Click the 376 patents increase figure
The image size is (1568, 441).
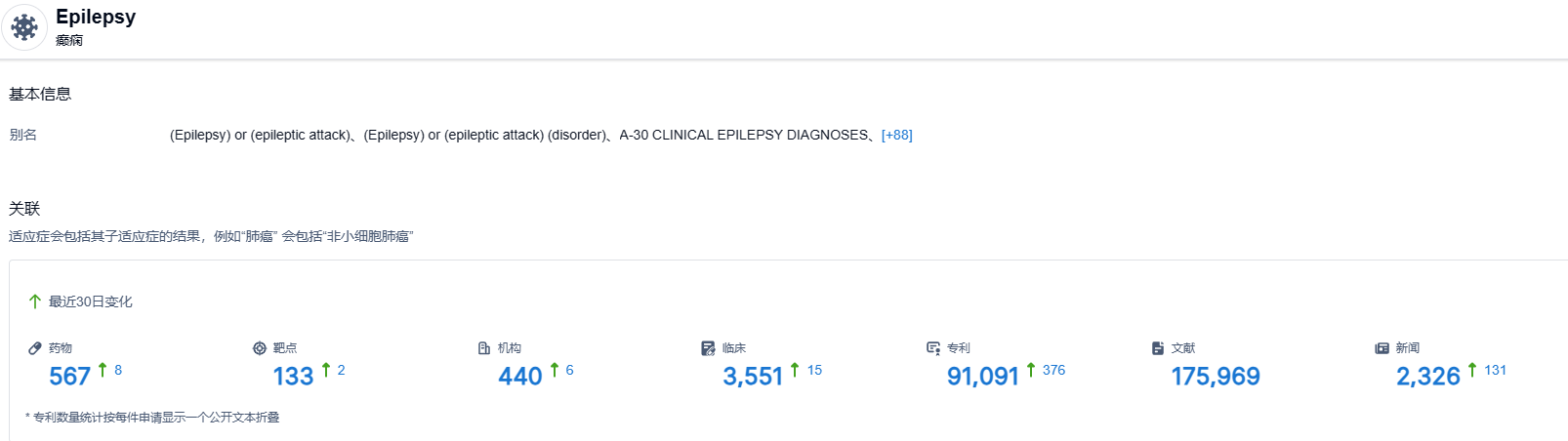[1053, 370]
